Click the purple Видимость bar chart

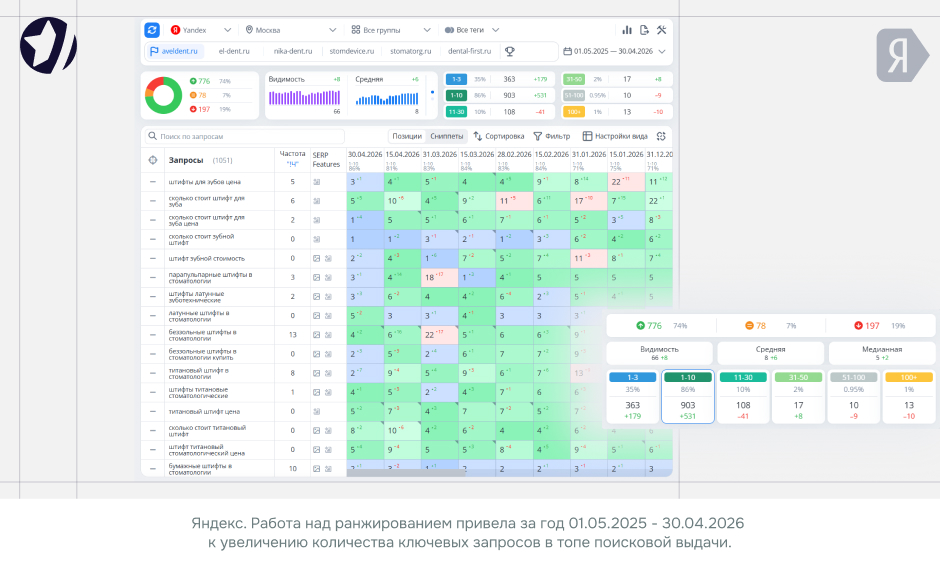point(305,98)
